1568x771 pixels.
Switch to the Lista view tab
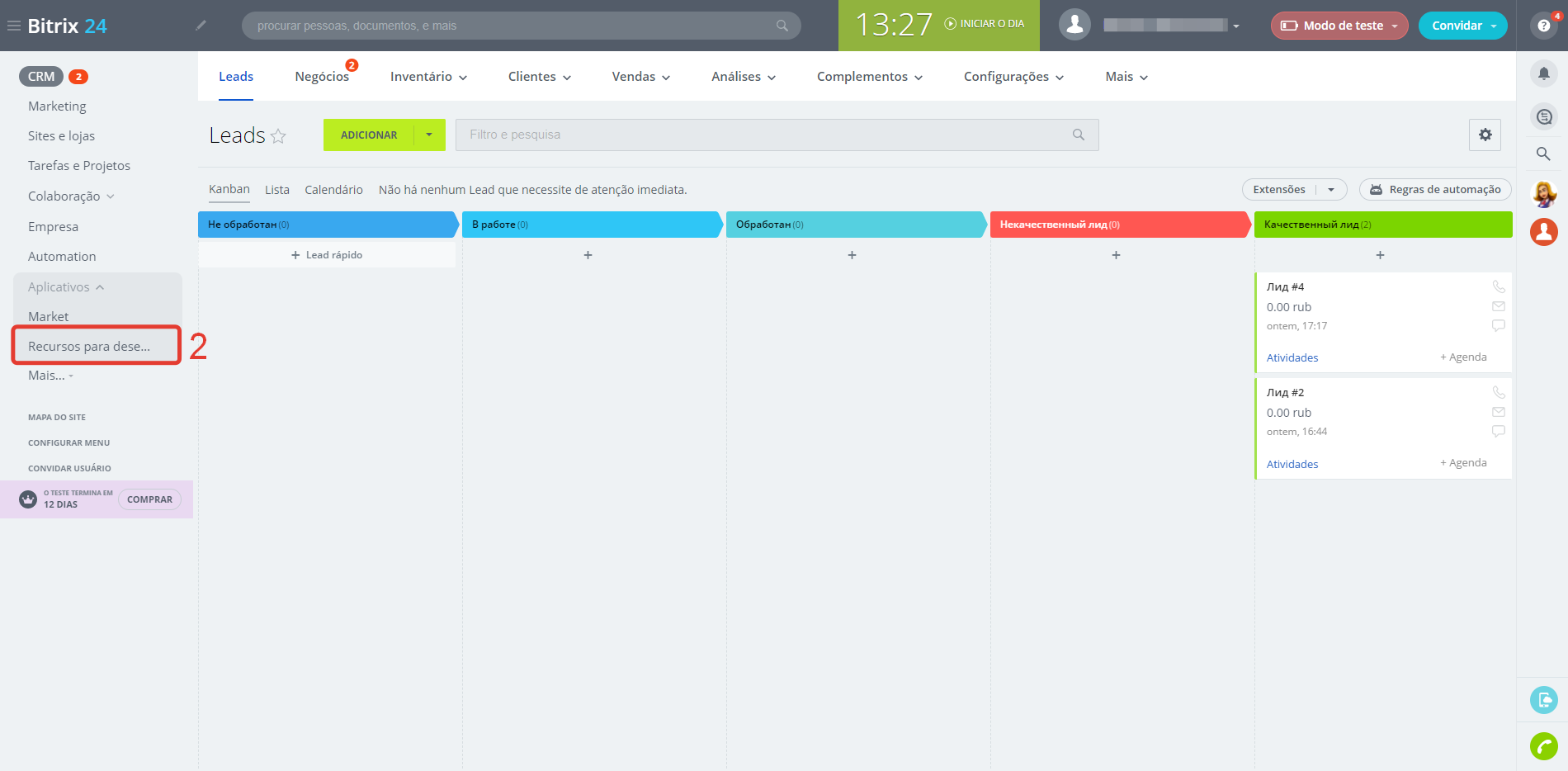(277, 190)
